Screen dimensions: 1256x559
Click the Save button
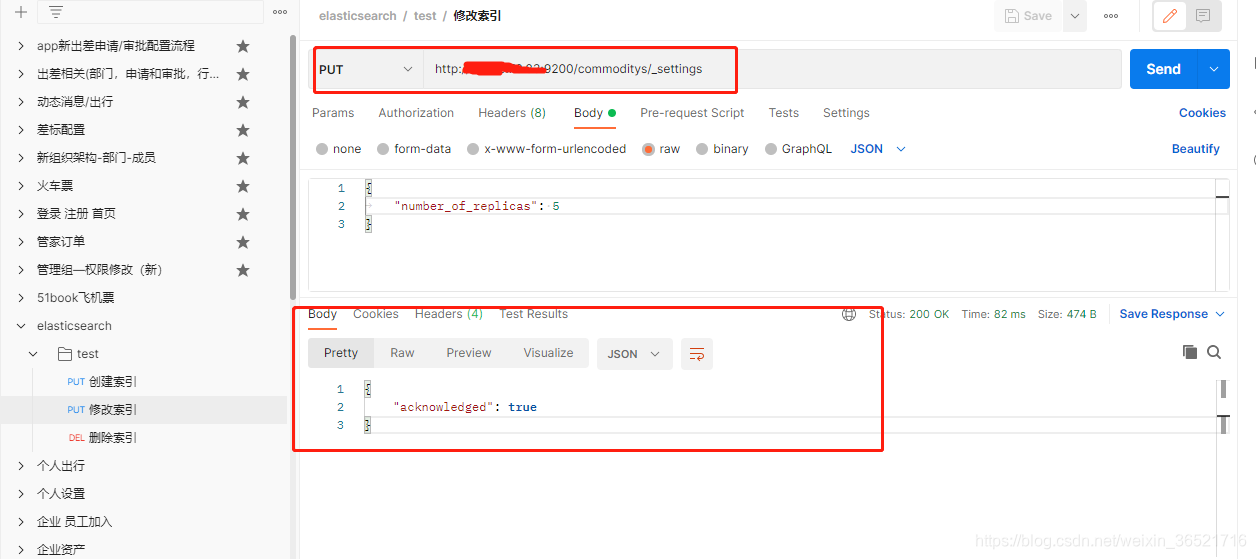pyautogui.click(x=1028, y=16)
